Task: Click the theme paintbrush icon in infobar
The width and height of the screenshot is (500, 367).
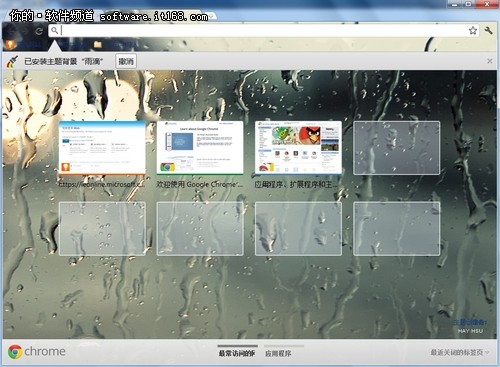Action: [x=12, y=62]
